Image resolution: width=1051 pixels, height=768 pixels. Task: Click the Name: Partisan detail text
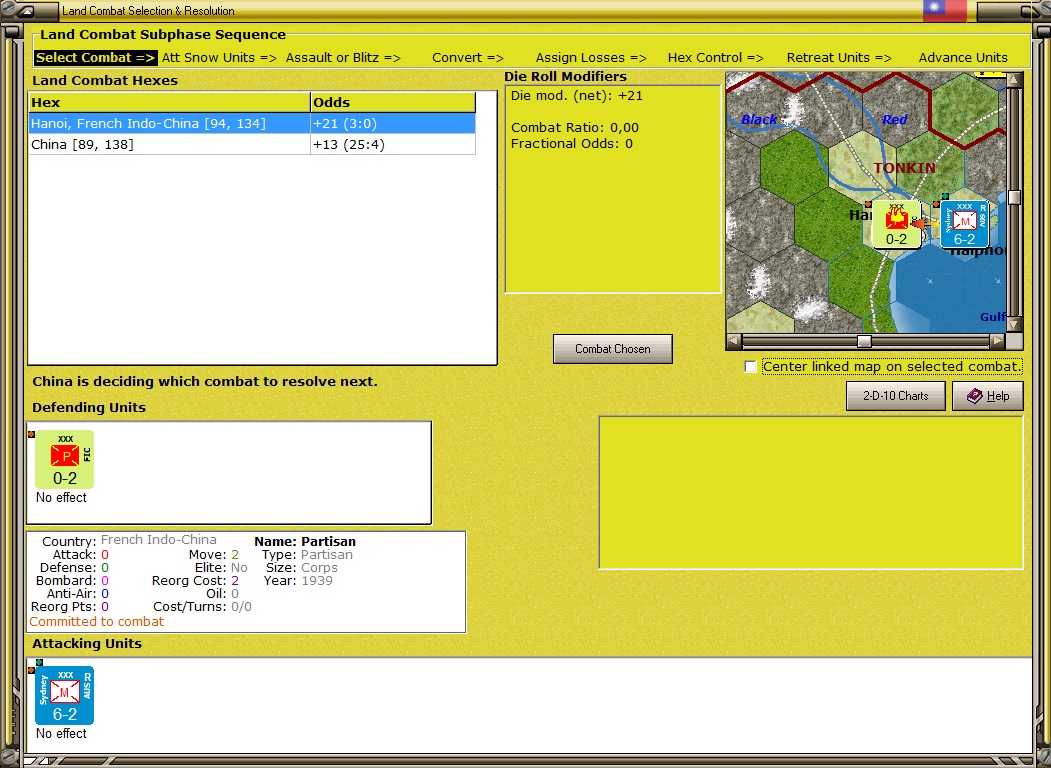pyautogui.click(x=305, y=541)
